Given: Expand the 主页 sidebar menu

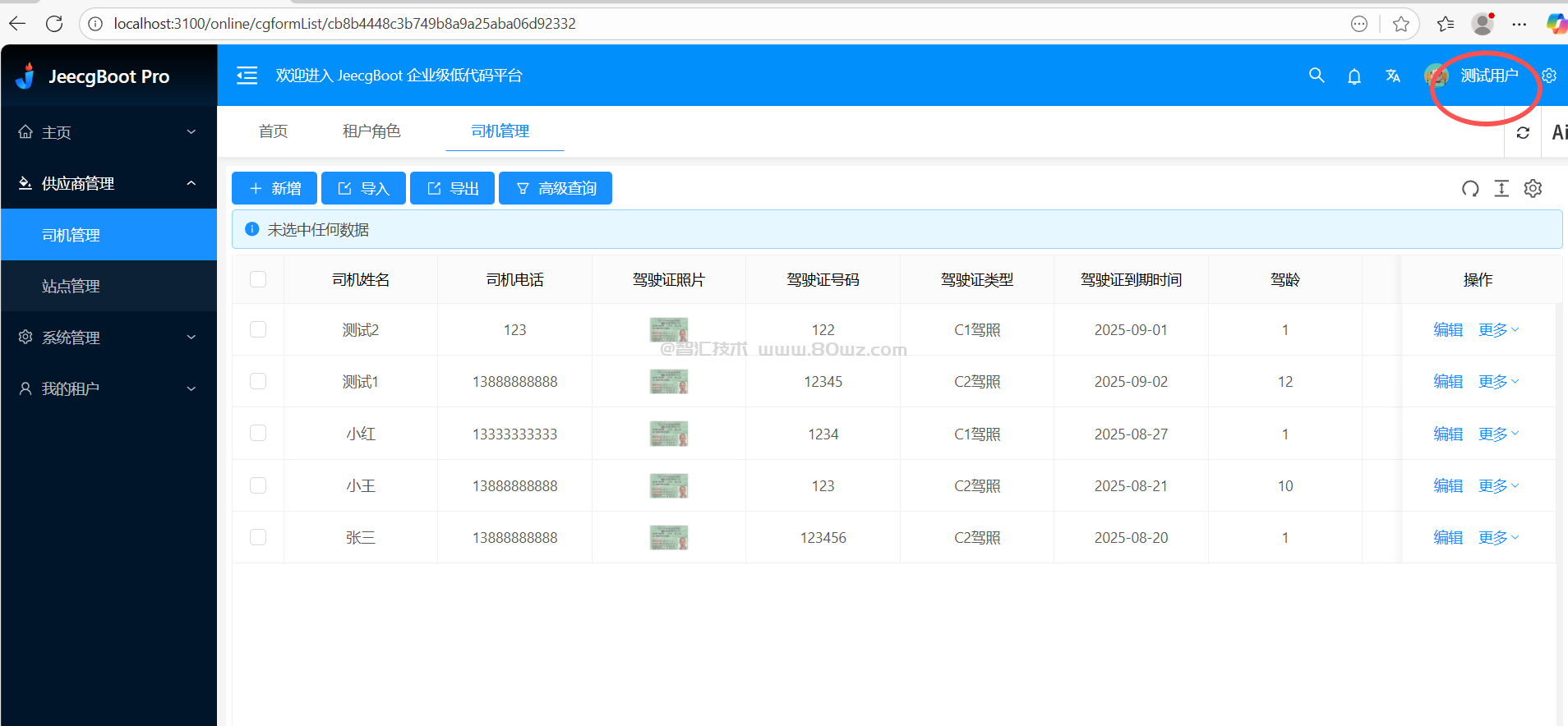Looking at the screenshot, I should pos(108,132).
